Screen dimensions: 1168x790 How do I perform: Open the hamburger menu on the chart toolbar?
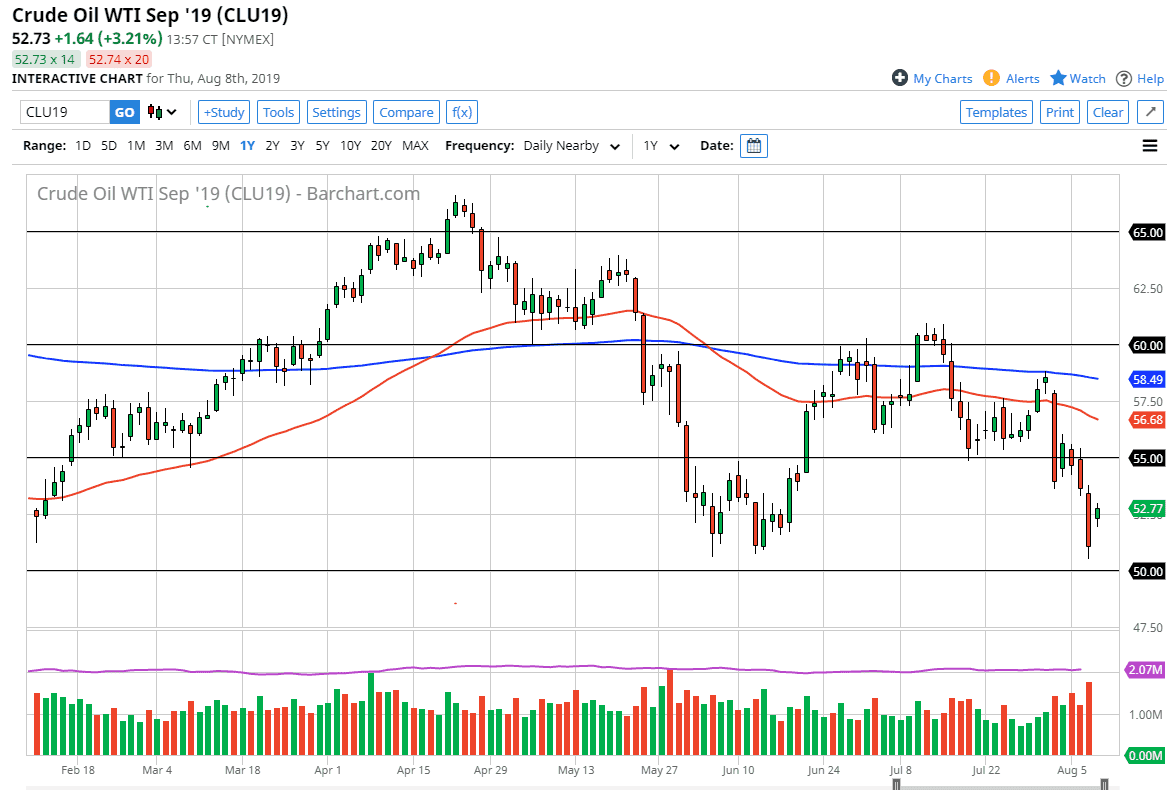coord(1150,145)
